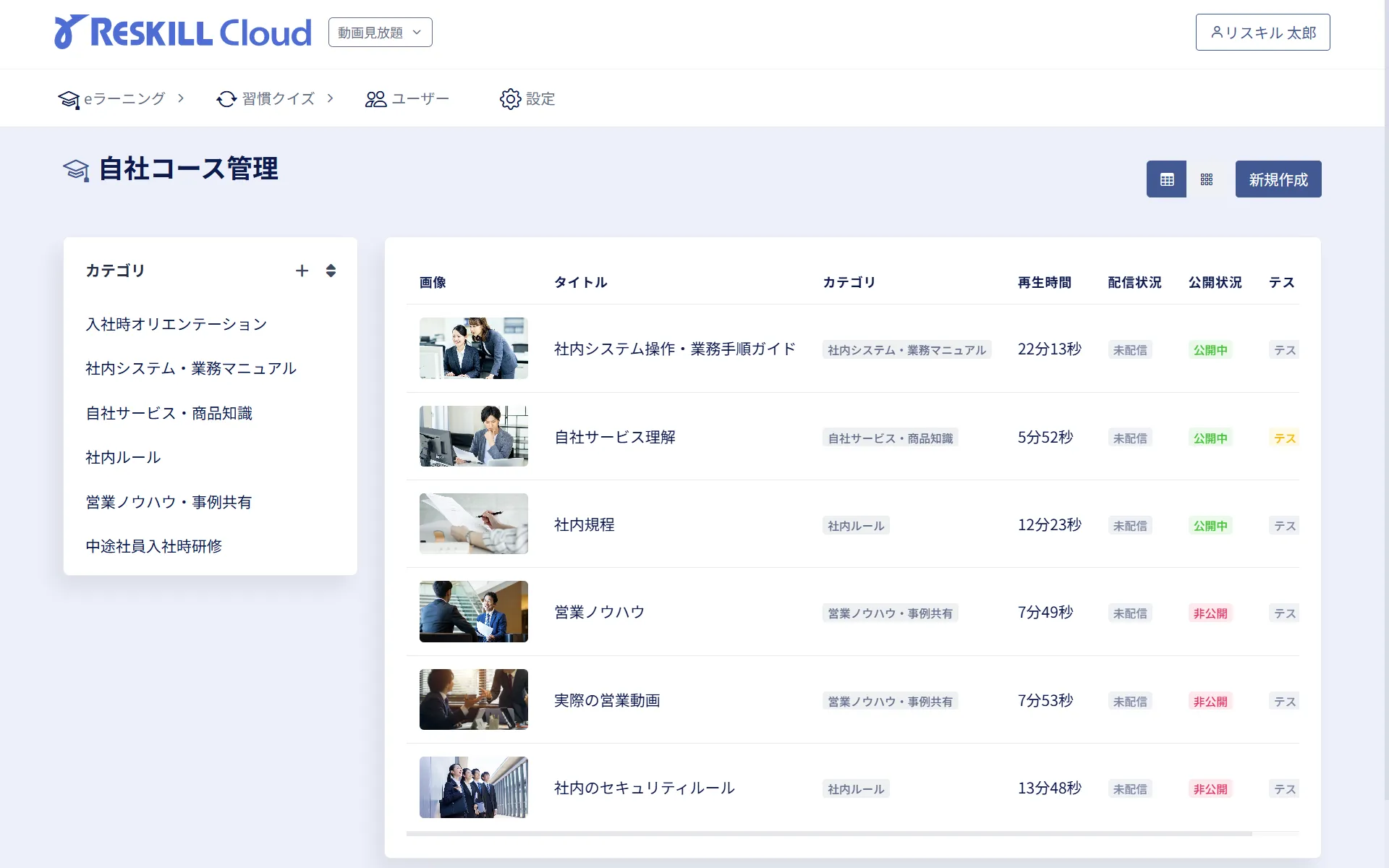The width and height of the screenshot is (1389, 868).
Task: Open the 自社サービス理解 title
Action: (x=615, y=437)
